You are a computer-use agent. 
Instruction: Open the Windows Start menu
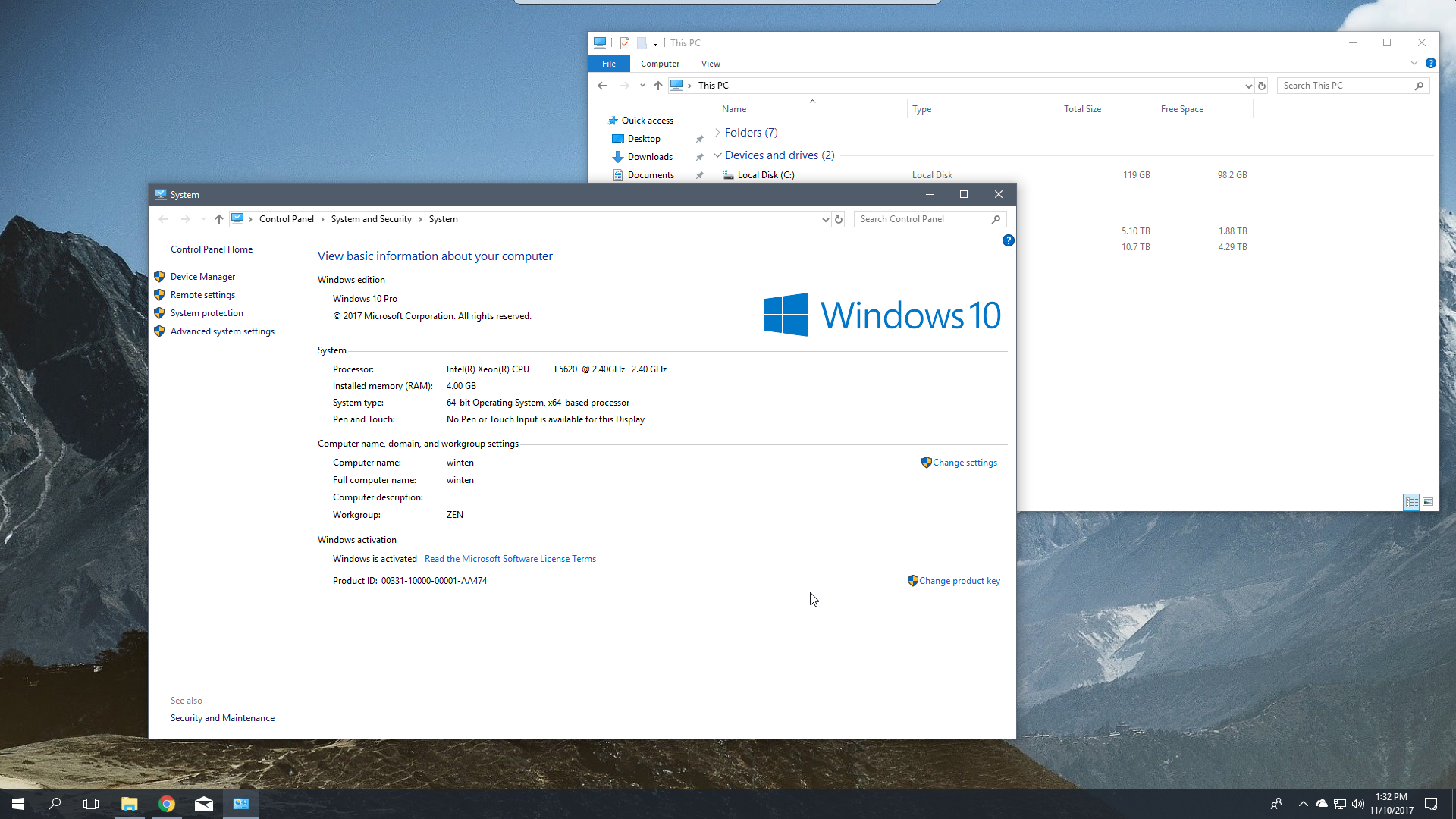coord(18,804)
